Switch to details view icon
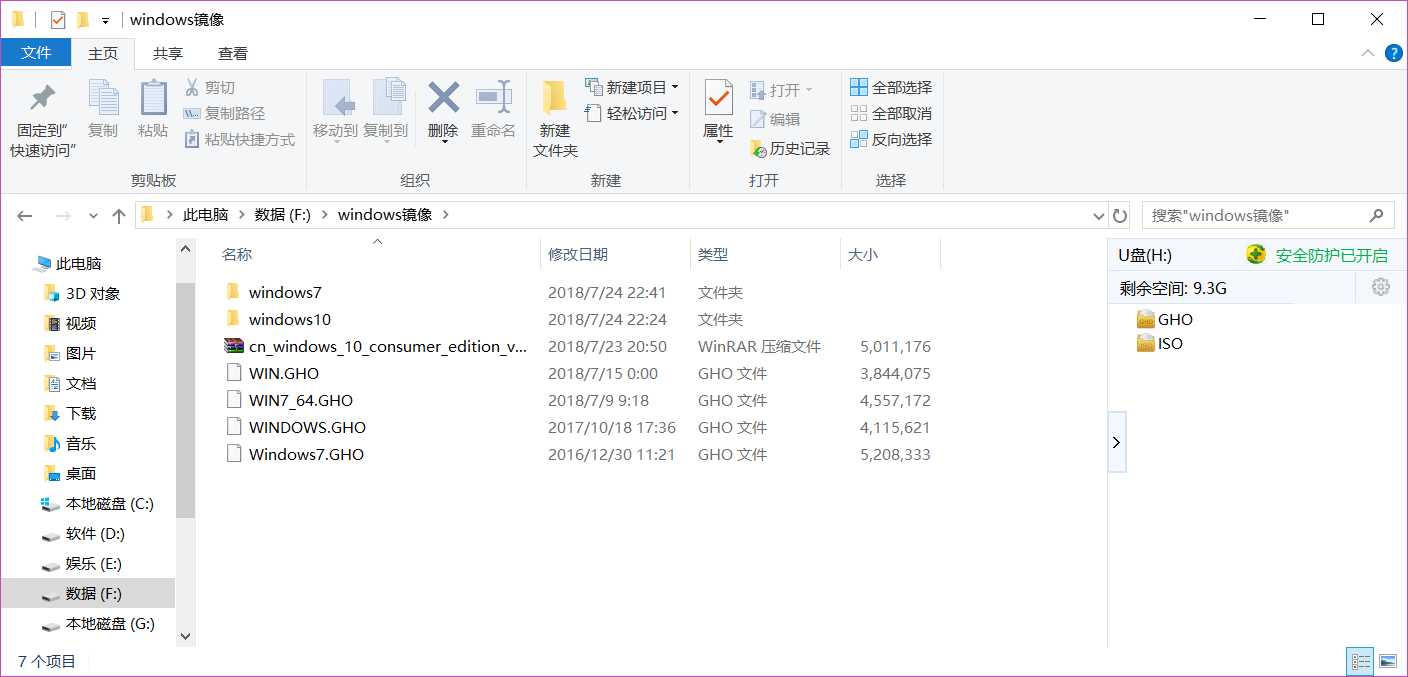Viewport: 1408px width, 677px height. [x=1360, y=661]
